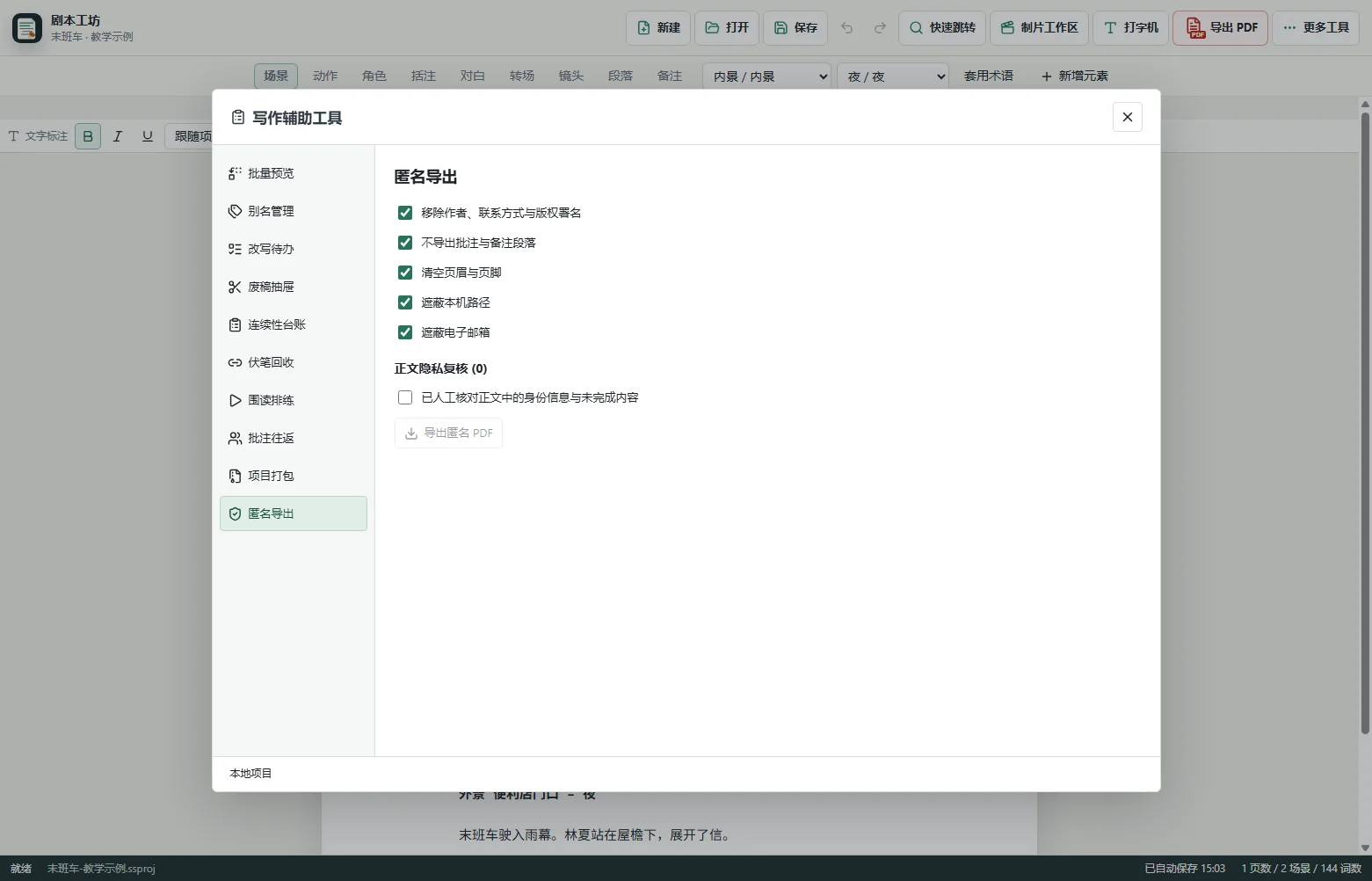Screen dimensions: 1372x881
Task: Uncheck 不导出批注与备注段落
Action: point(405,243)
